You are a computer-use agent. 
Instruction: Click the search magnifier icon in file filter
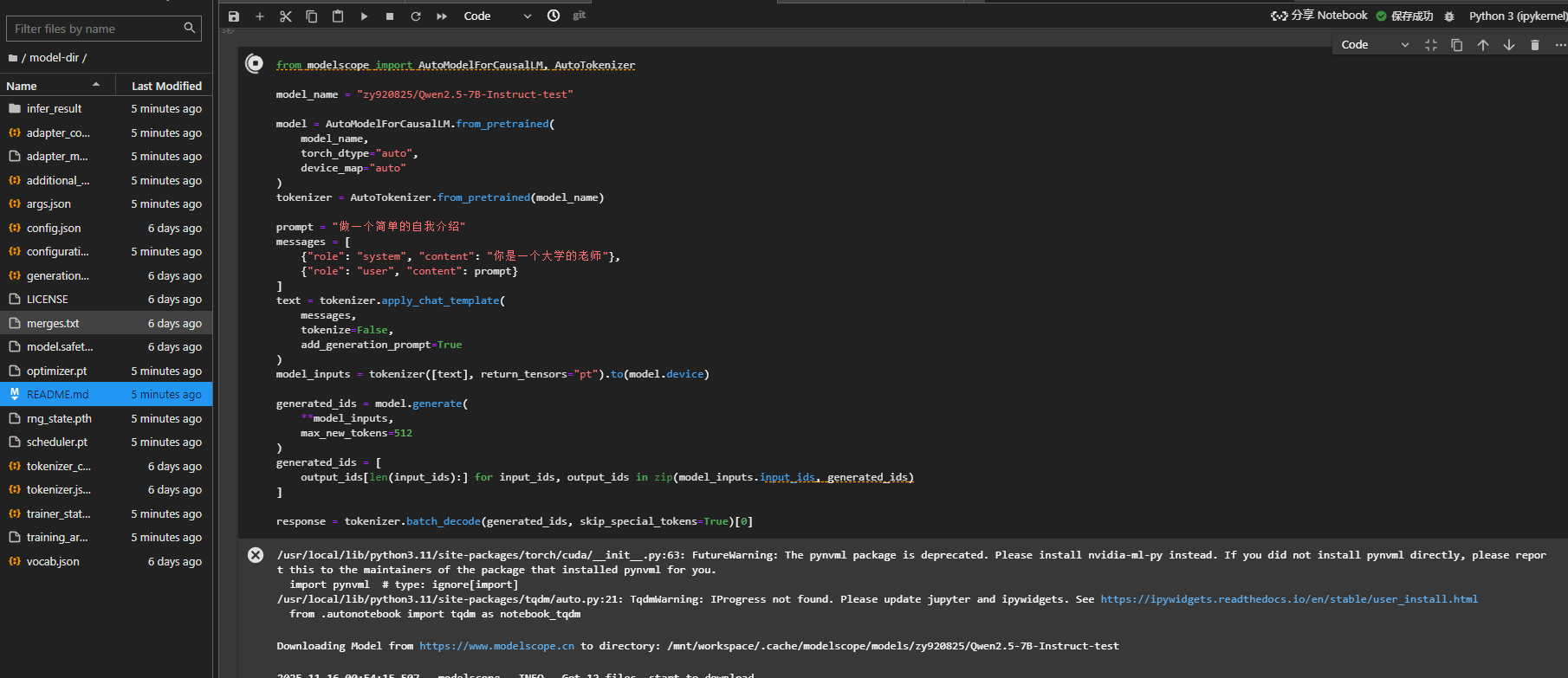click(190, 29)
